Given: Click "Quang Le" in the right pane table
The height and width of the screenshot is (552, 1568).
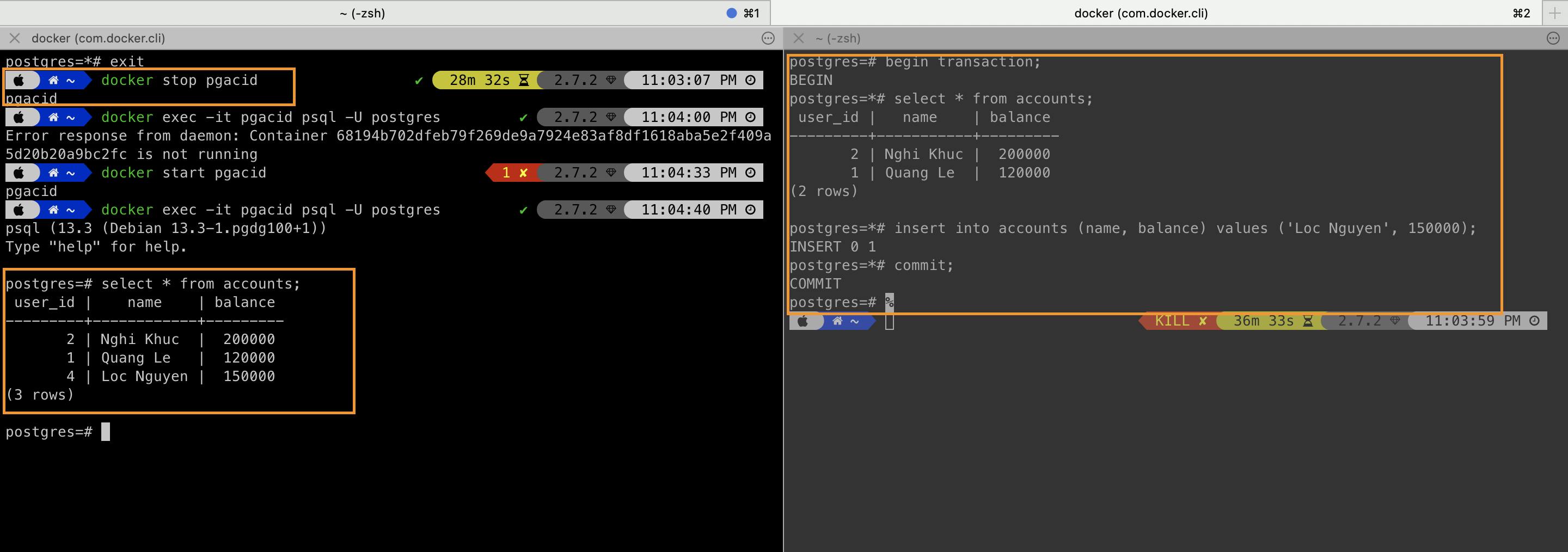Looking at the screenshot, I should pyautogui.click(x=920, y=173).
